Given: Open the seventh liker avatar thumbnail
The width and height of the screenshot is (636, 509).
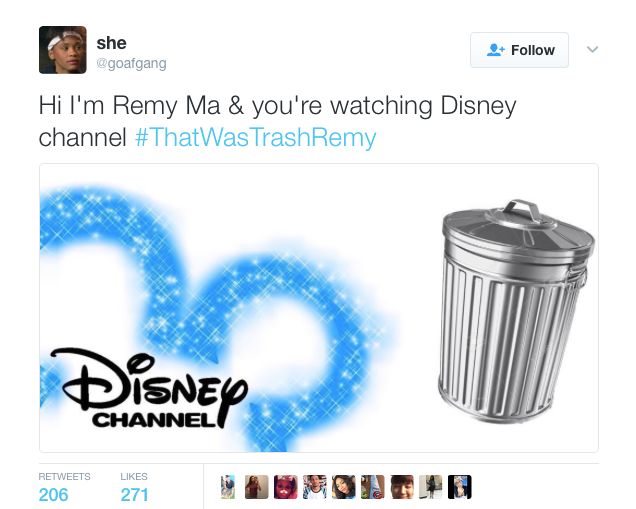Looking at the screenshot, I should click(402, 487).
